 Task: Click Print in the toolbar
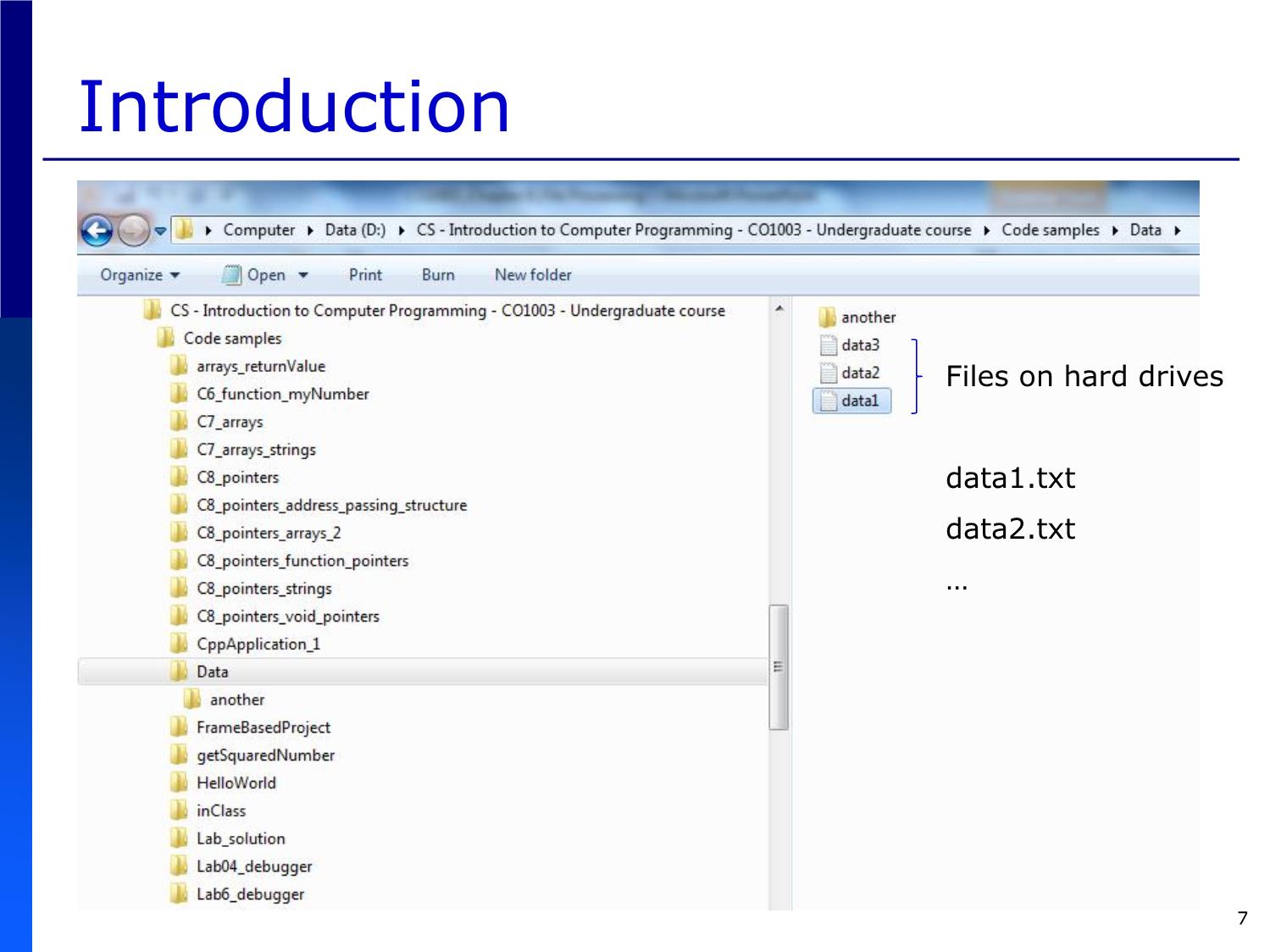[x=365, y=275]
